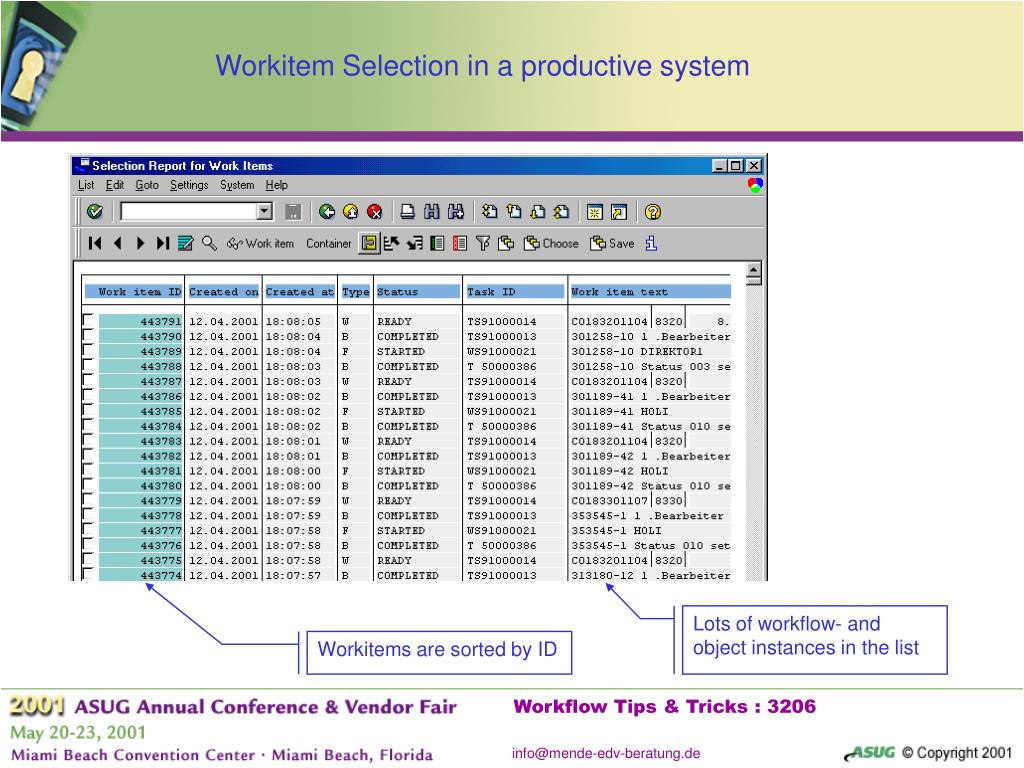1024x768 pixels.
Task: Click the Save layout button
Action: 612,244
